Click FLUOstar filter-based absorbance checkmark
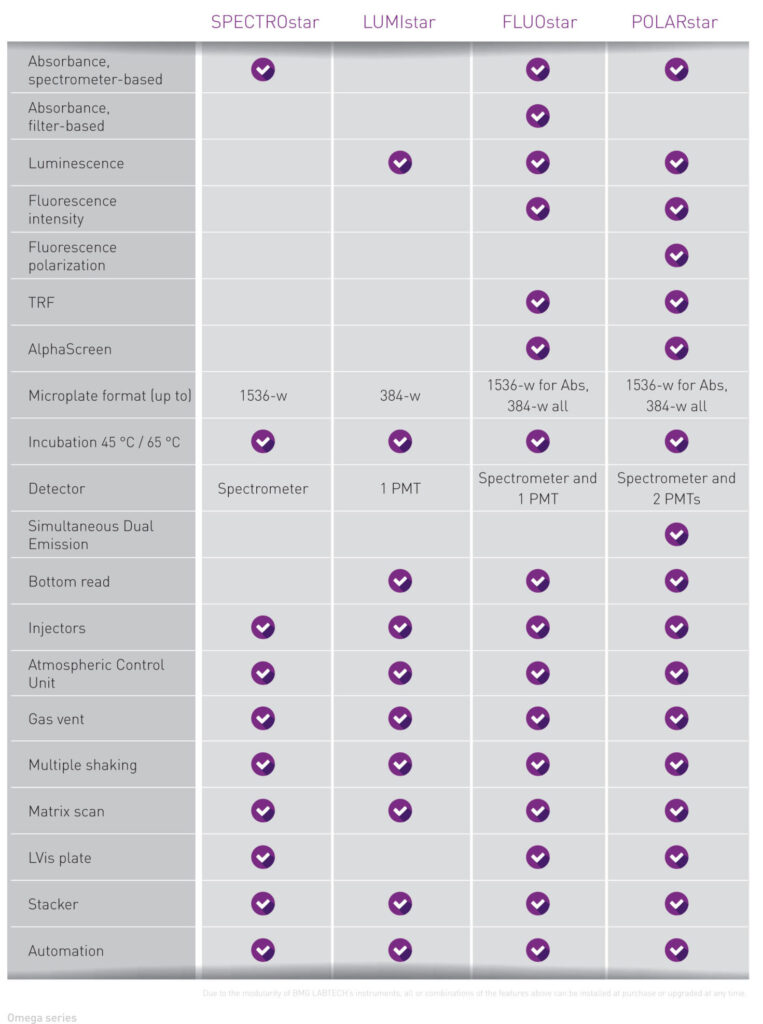The image size is (763, 1024). (538, 116)
